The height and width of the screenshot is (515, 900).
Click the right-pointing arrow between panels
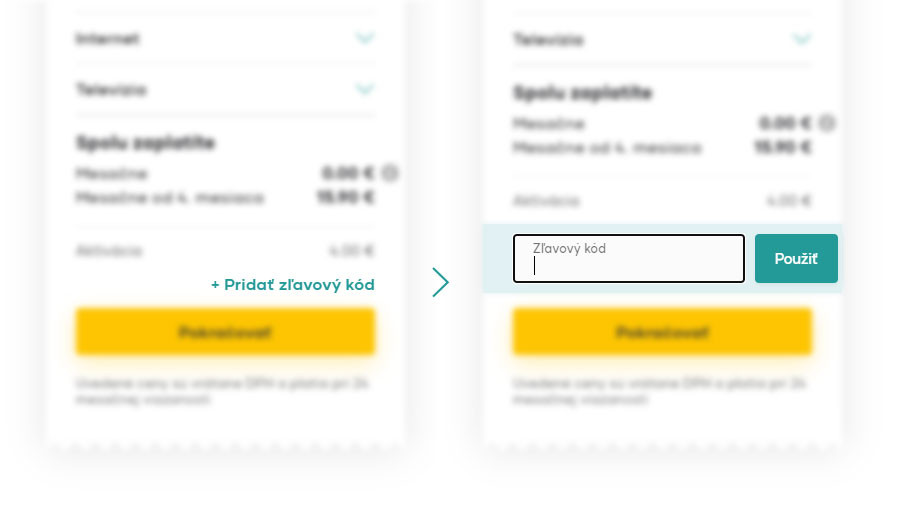[440, 282]
